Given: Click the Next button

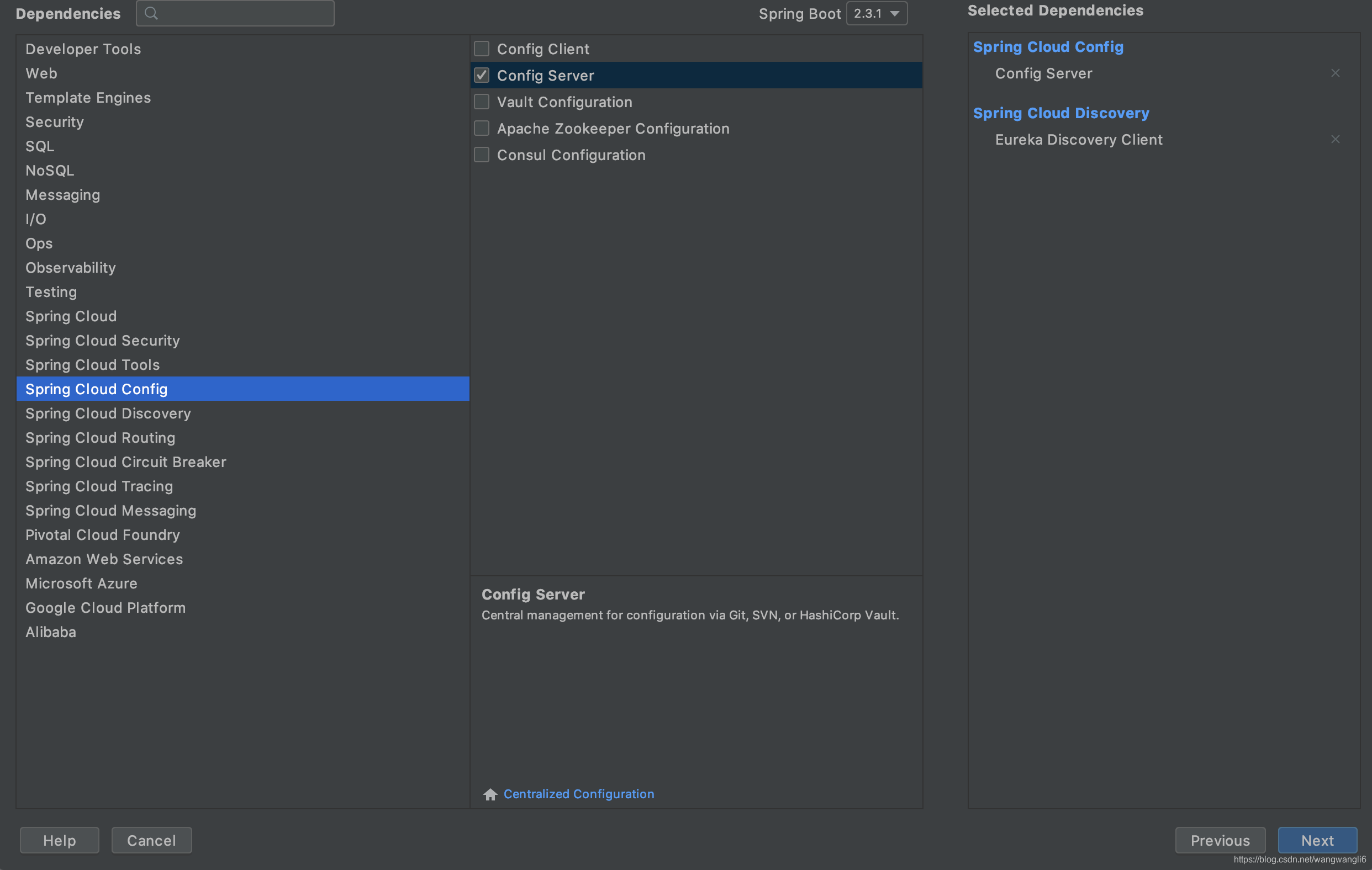Looking at the screenshot, I should [1317, 840].
